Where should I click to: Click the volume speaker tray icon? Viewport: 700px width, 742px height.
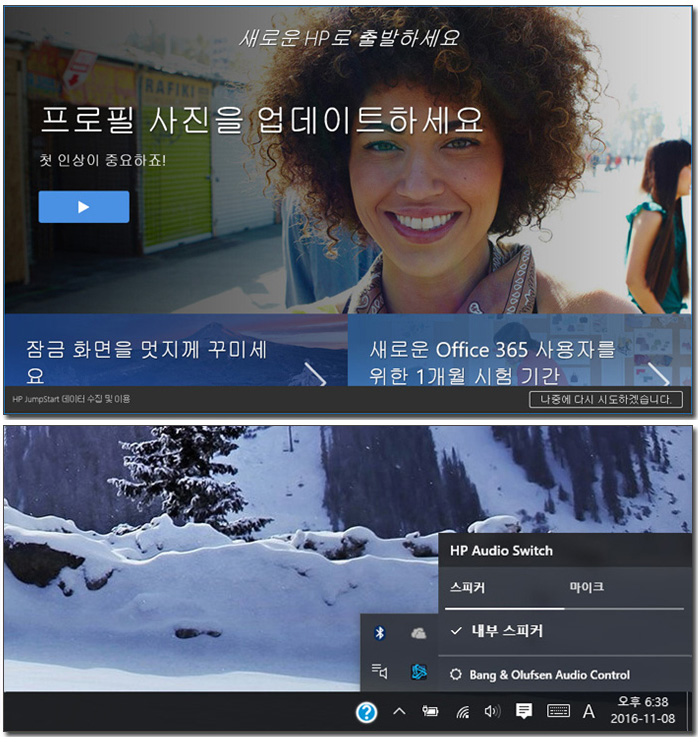[493, 711]
